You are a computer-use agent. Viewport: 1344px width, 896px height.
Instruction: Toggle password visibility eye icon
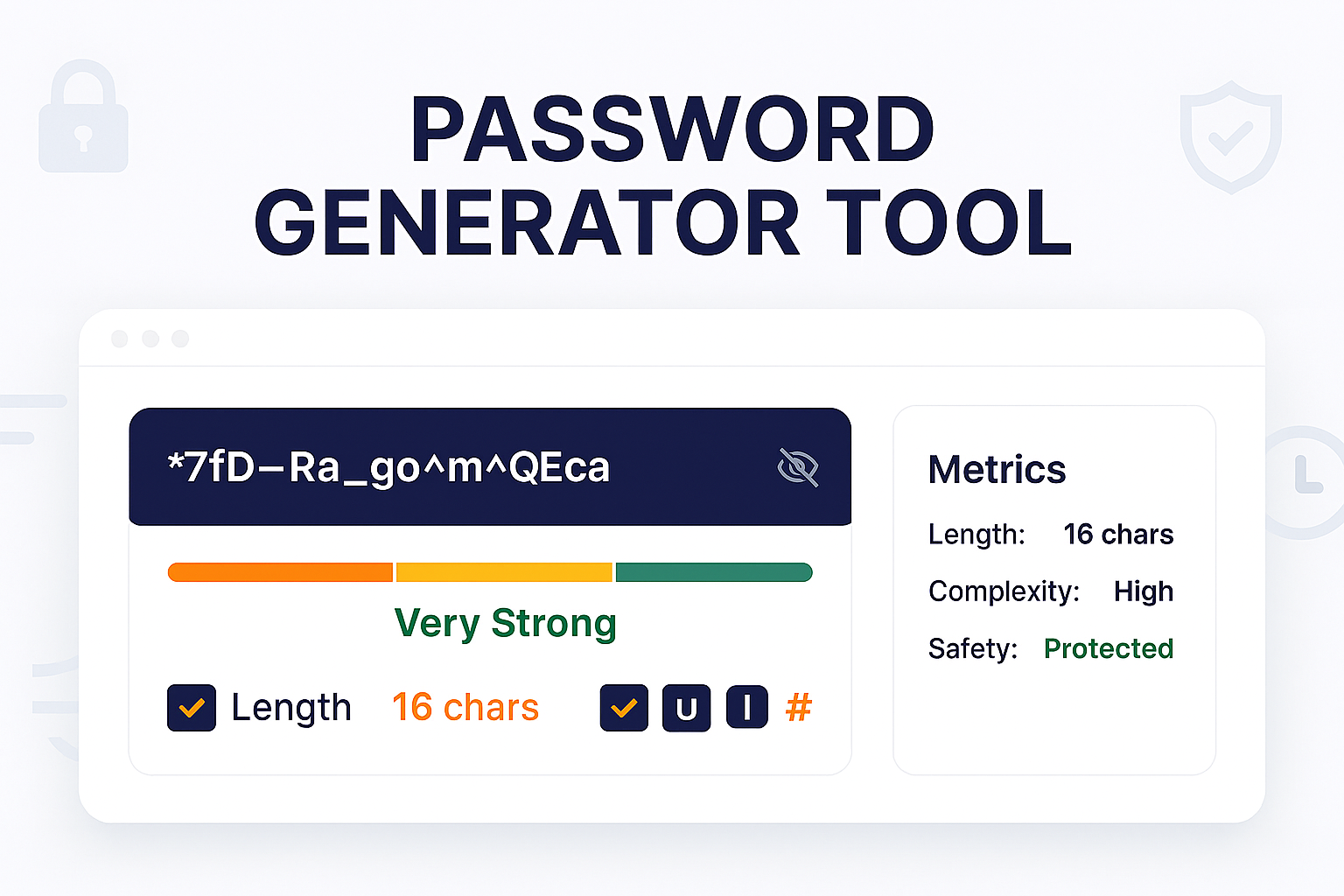(x=797, y=467)
